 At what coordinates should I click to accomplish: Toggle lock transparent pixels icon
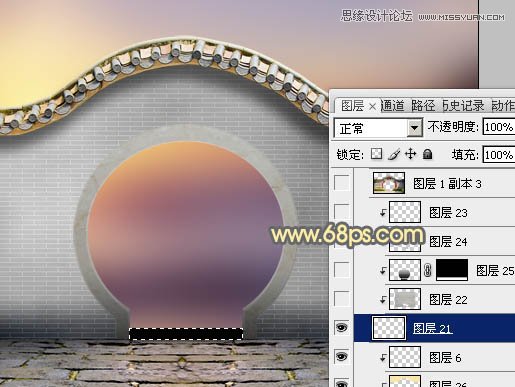(377, 154)
